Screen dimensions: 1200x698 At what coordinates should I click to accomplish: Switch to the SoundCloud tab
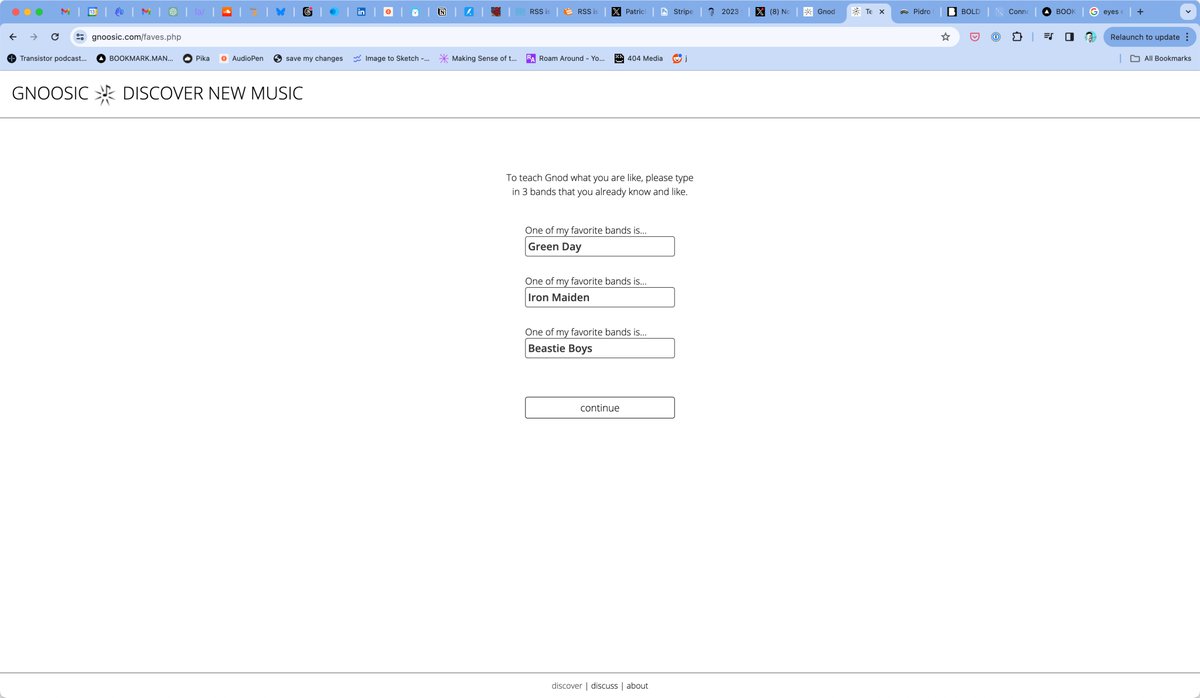point(227,12)
